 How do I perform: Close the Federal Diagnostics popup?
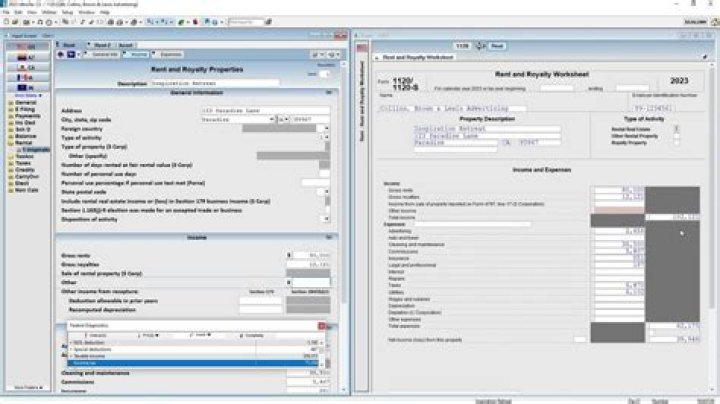pos(322,325)
